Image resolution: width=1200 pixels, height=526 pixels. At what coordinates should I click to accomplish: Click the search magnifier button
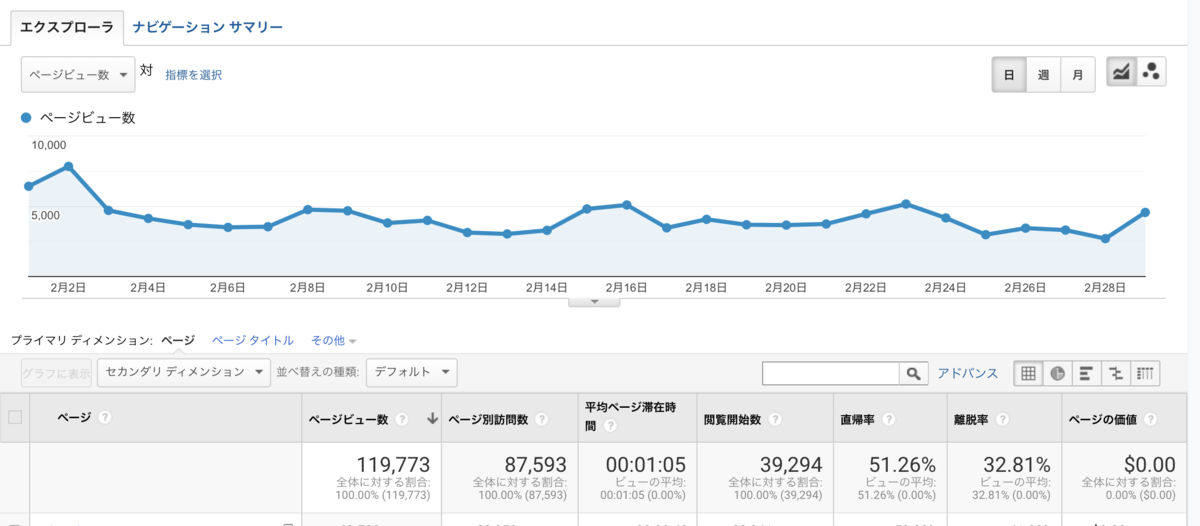913,373
